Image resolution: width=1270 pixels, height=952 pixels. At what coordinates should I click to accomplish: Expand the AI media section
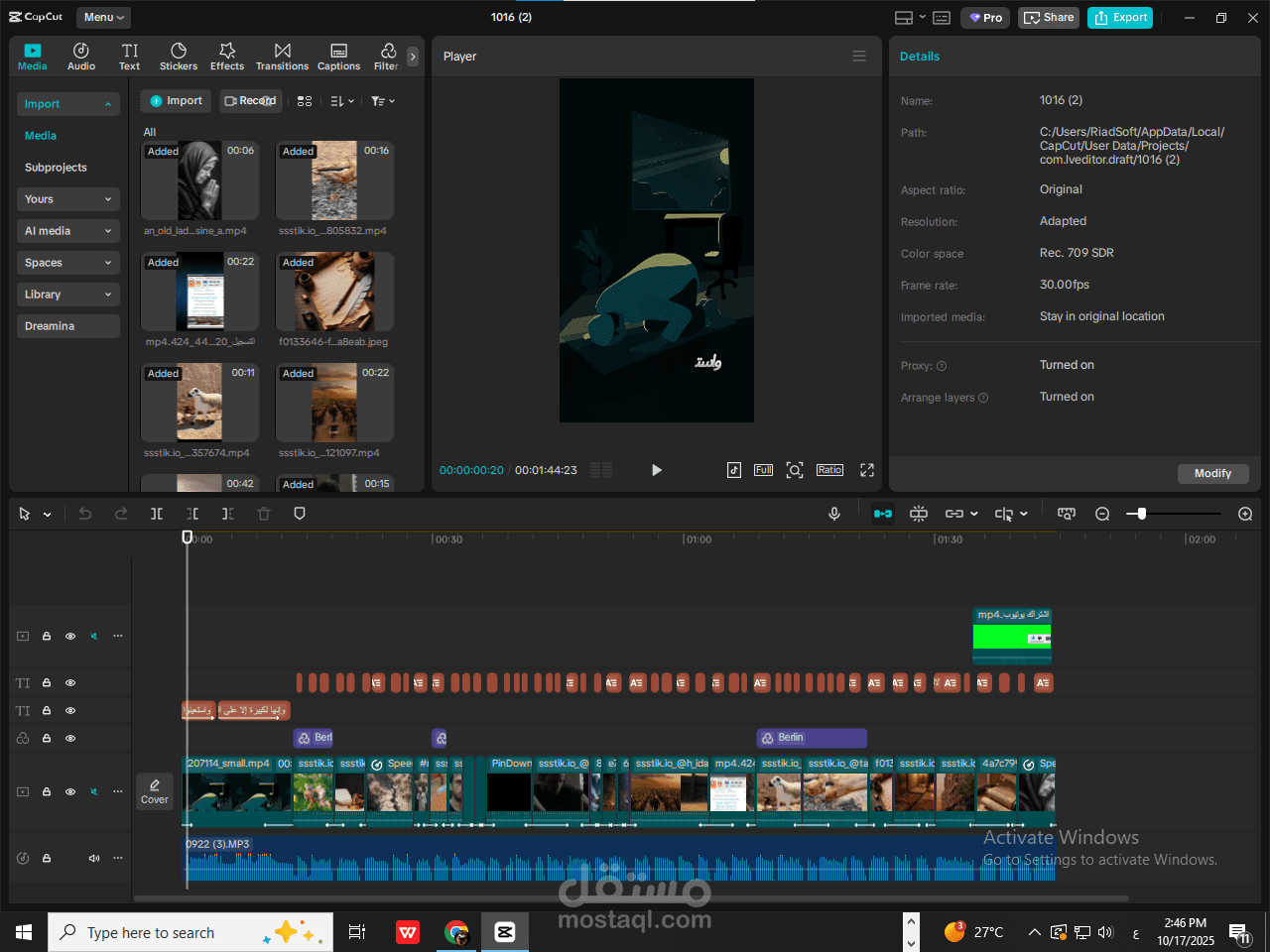coord(68,231)
